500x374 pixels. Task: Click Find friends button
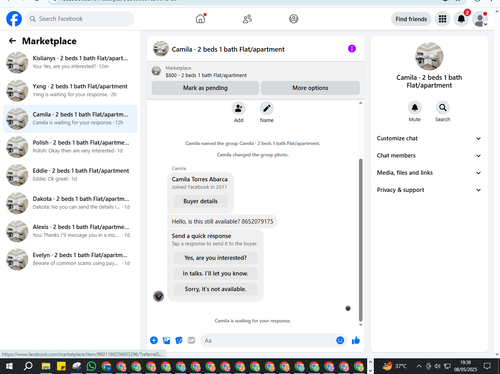[411, 19]
